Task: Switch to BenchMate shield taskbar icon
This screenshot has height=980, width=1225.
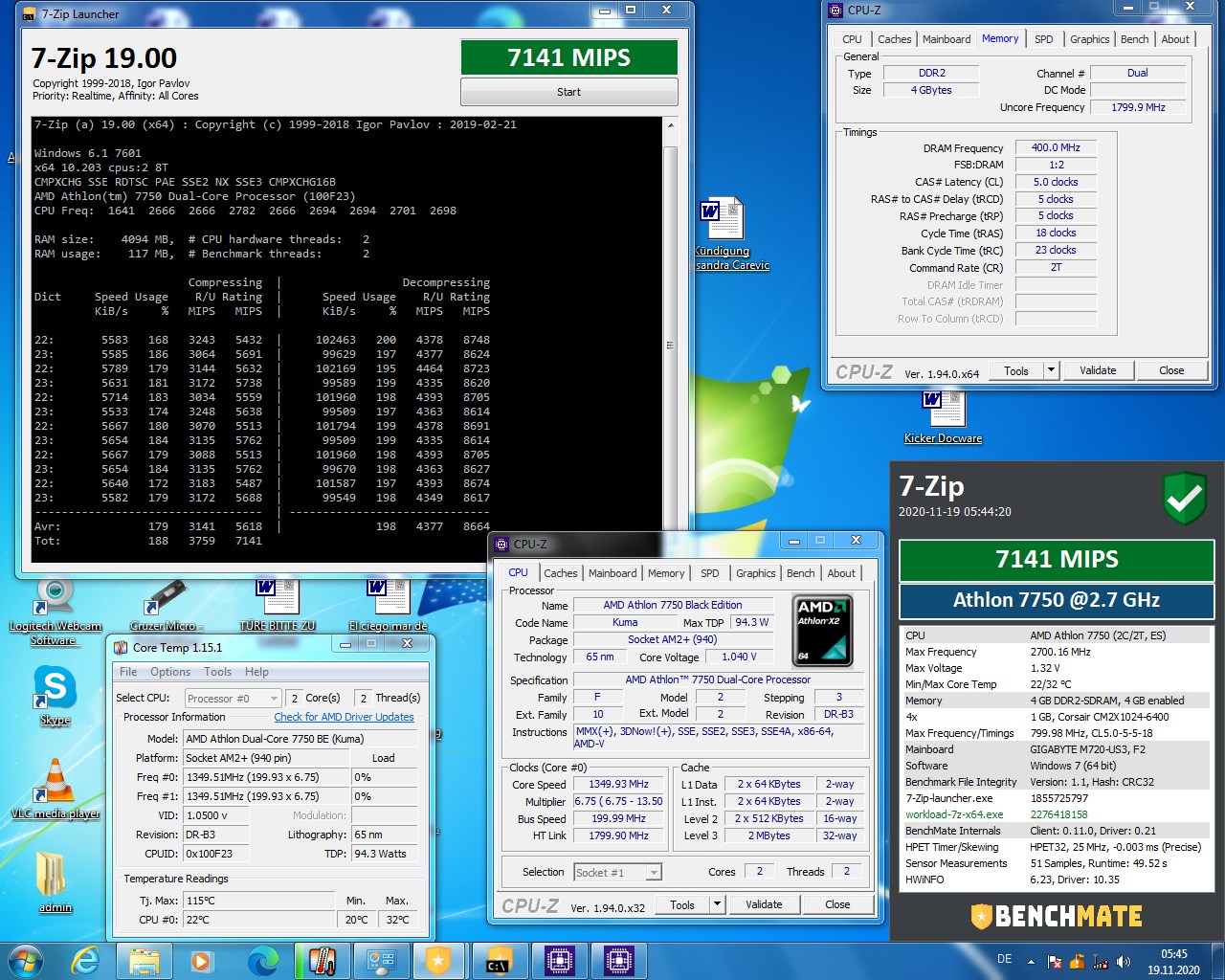Action: [438, 960]
